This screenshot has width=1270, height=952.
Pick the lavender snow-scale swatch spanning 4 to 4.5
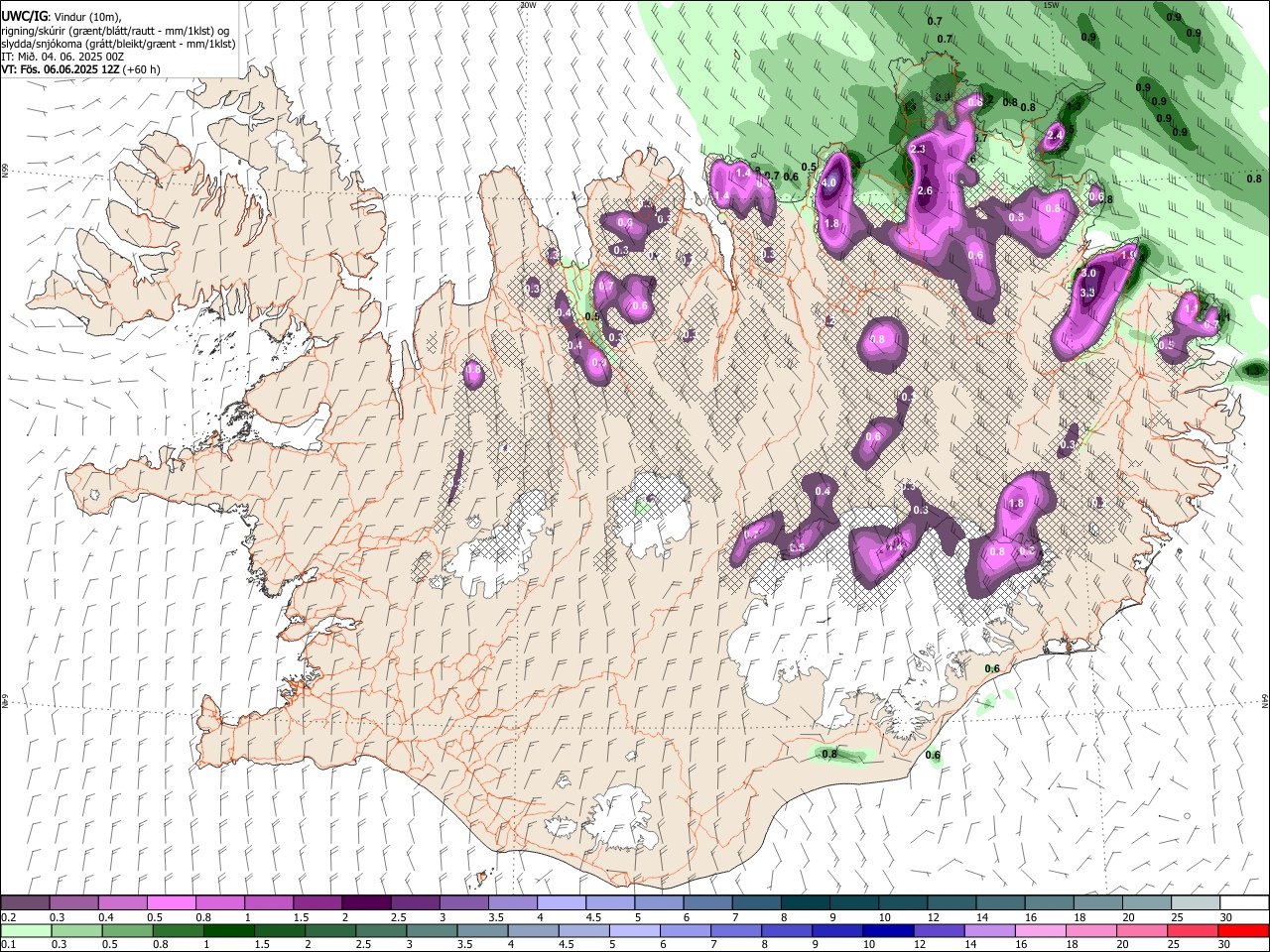tap(561, 903)
